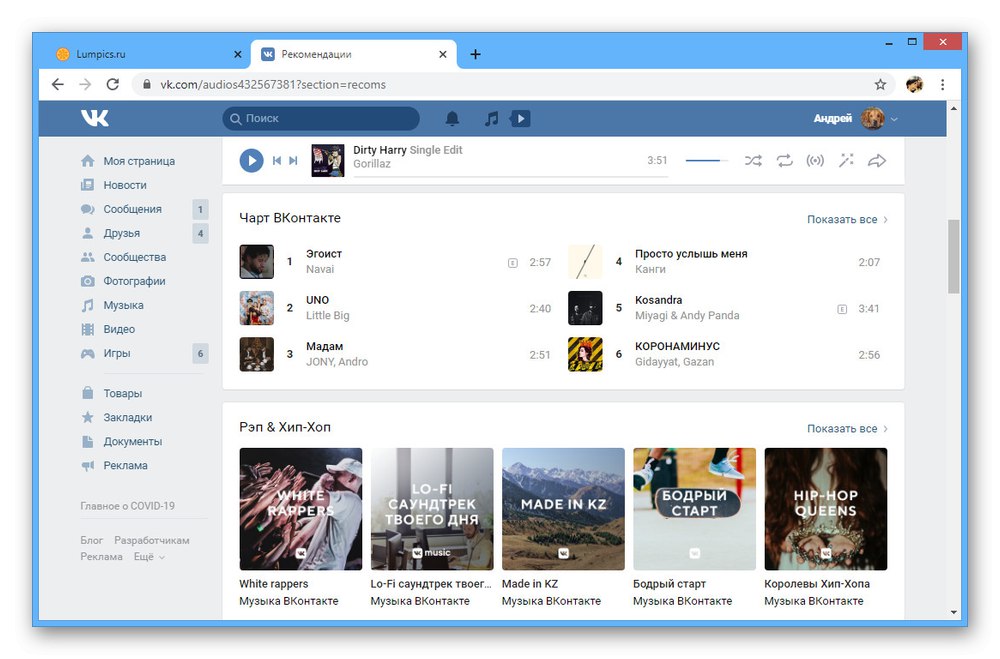This screenshot has width=1000, height=659.
Task: Click artist name Miyagi & Andy Panda
Action: (687, 316)
